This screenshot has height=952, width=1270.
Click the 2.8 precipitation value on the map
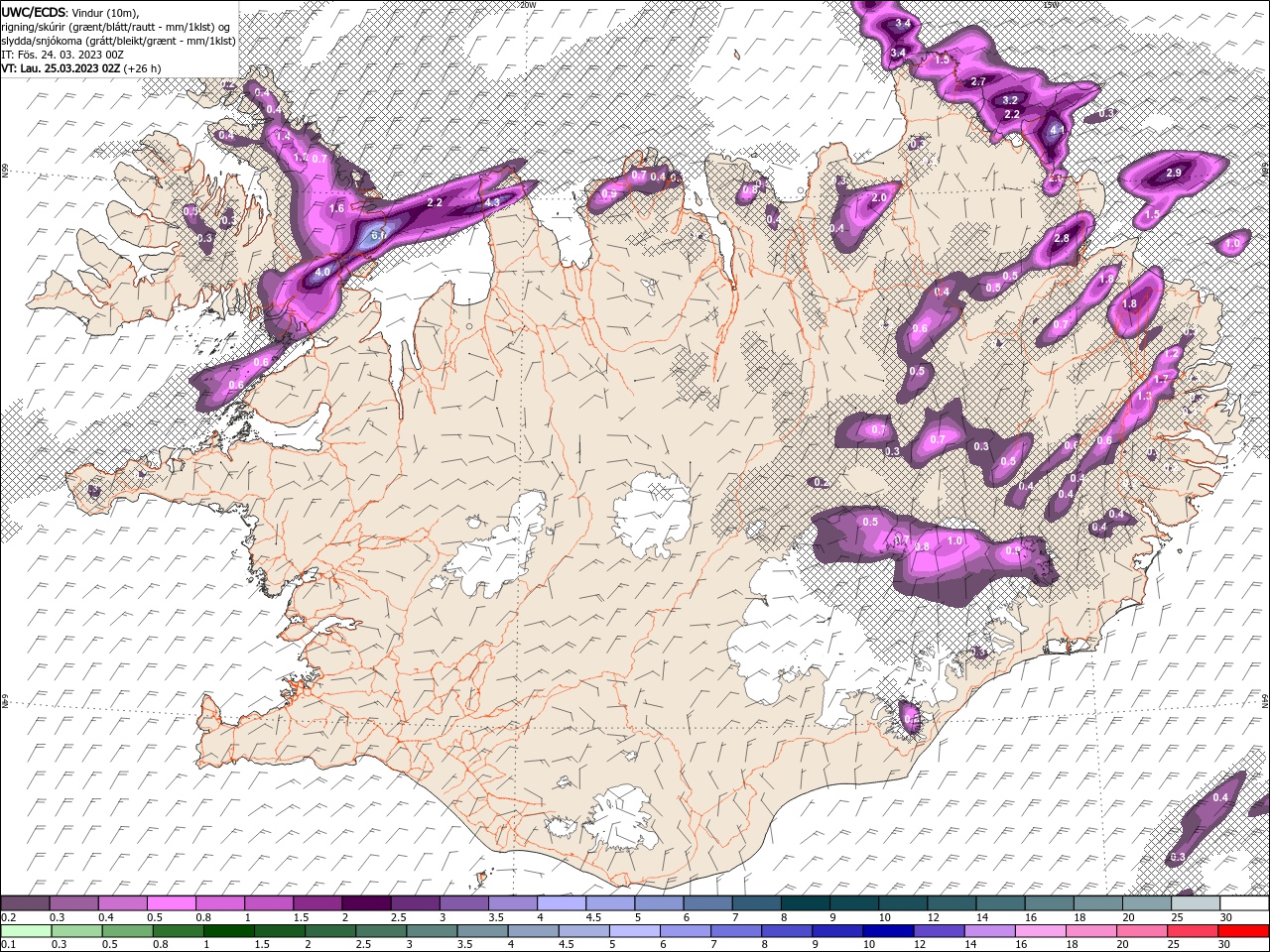pyautogui.click(x=1062, y=239)
